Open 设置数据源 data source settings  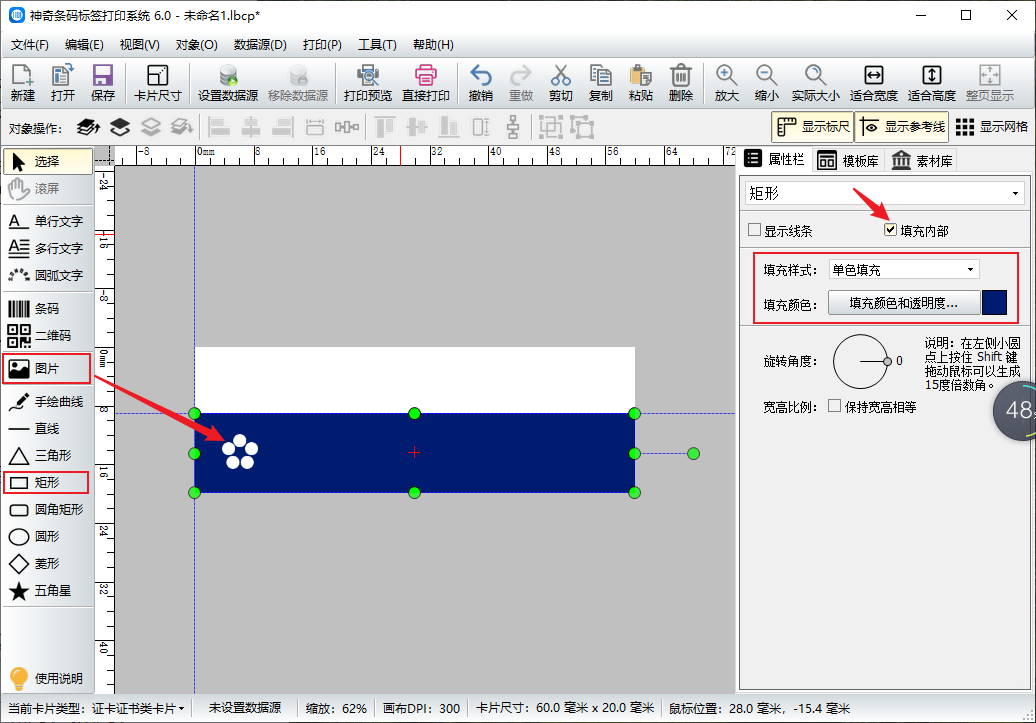[x=228, y=83]
